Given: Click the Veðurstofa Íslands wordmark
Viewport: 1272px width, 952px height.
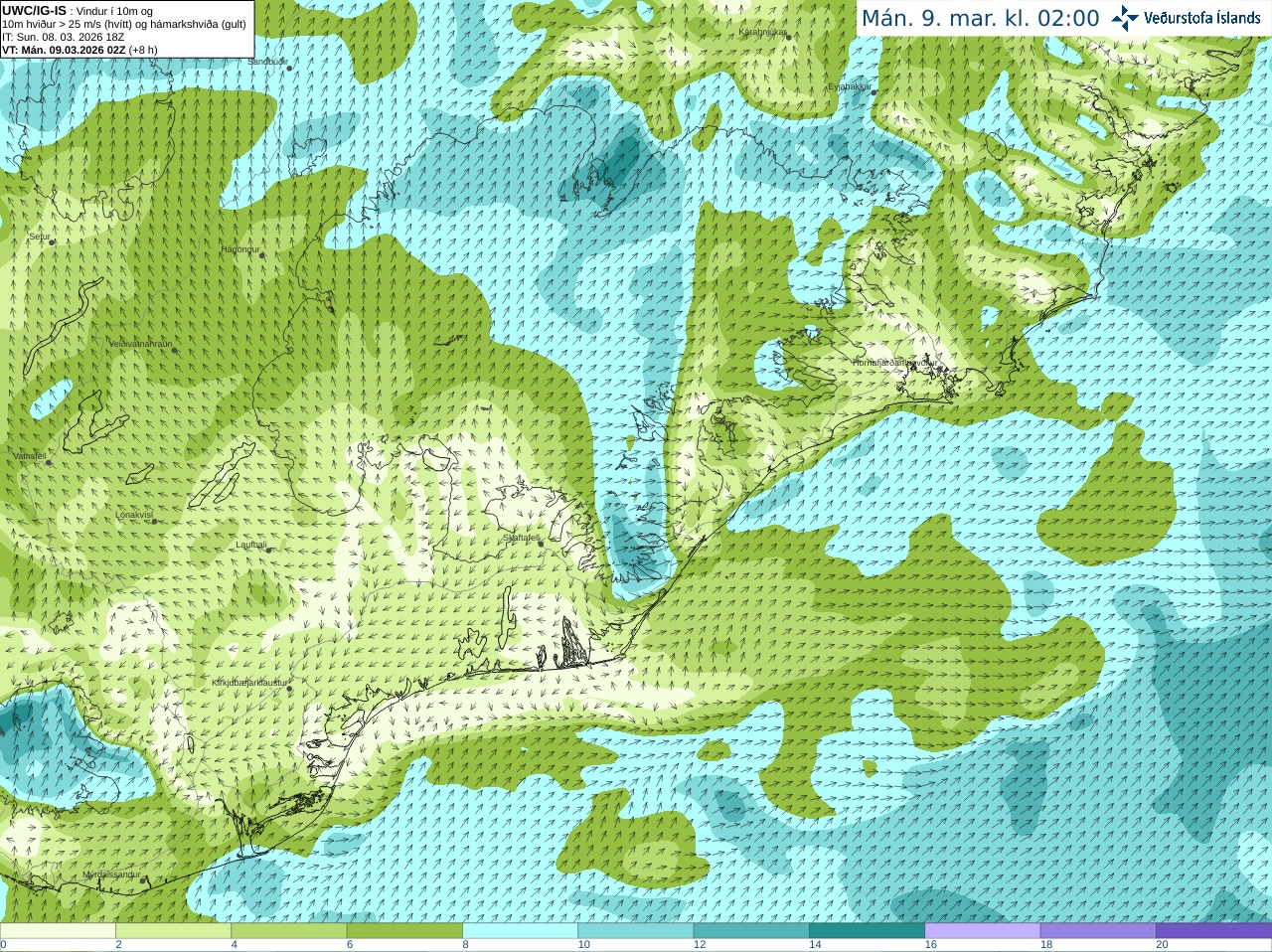Looking at the screenshot, I should [x=1202, y=18].
